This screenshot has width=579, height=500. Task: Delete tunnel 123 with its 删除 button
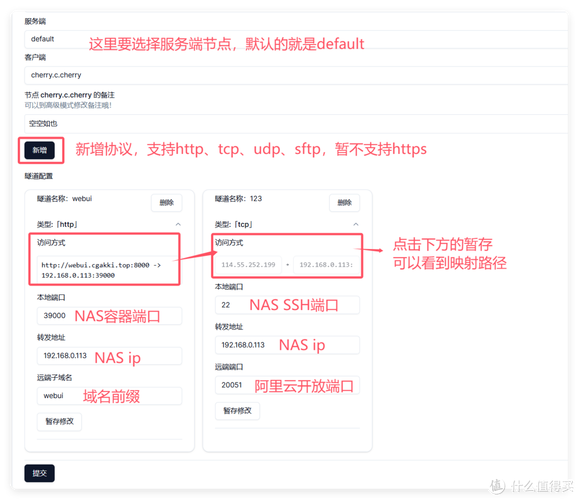point(345,202)
